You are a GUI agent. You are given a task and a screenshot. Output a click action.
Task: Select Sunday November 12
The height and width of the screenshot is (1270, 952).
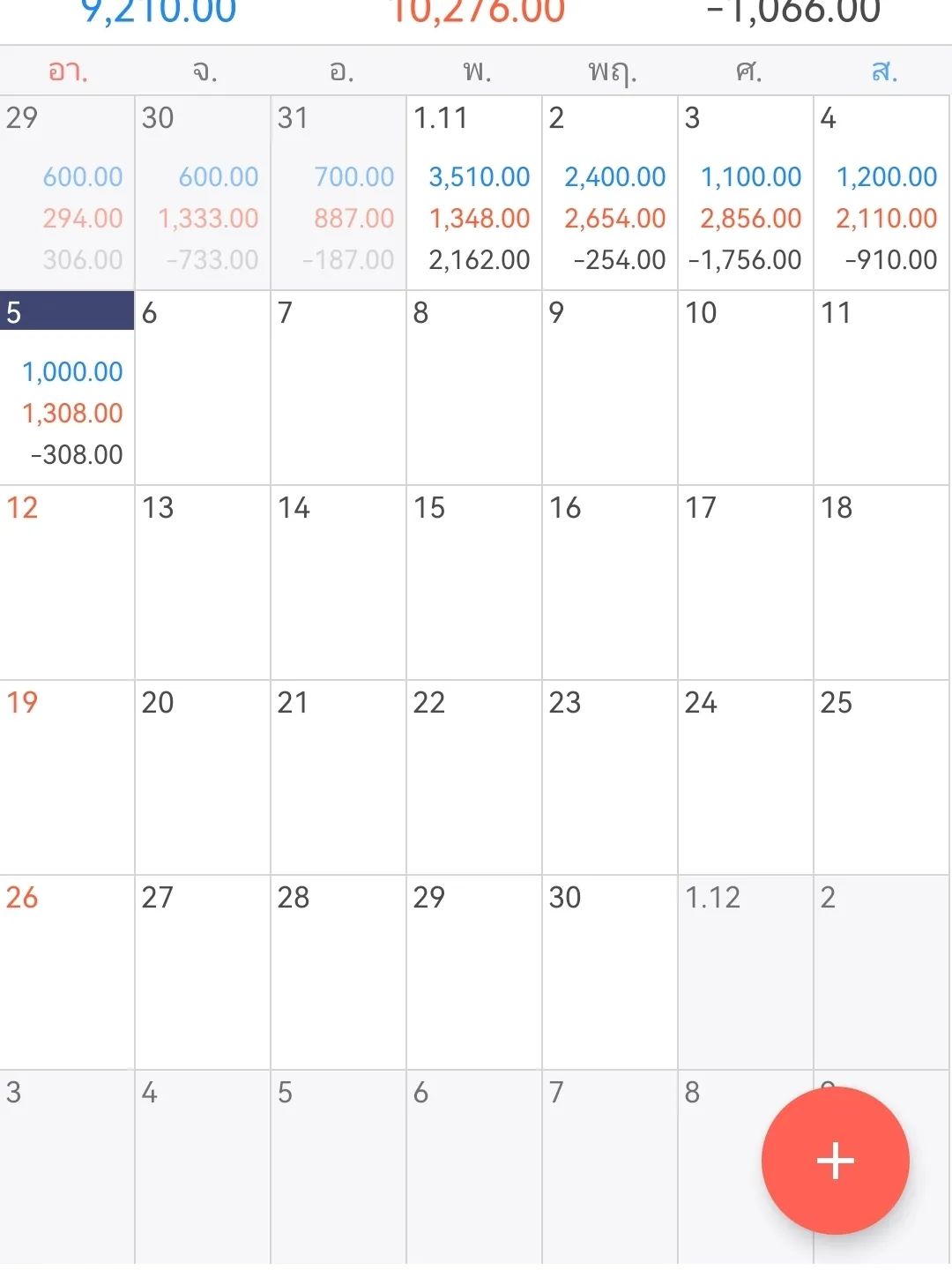pos(67,582)
